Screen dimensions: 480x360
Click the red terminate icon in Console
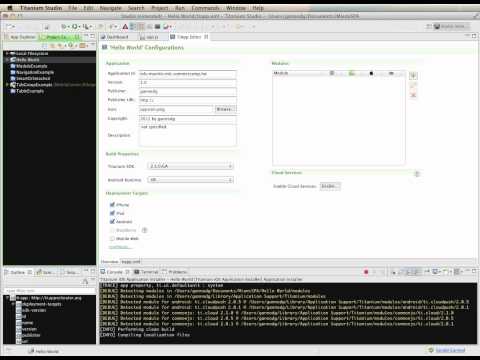tap(366, 272)
